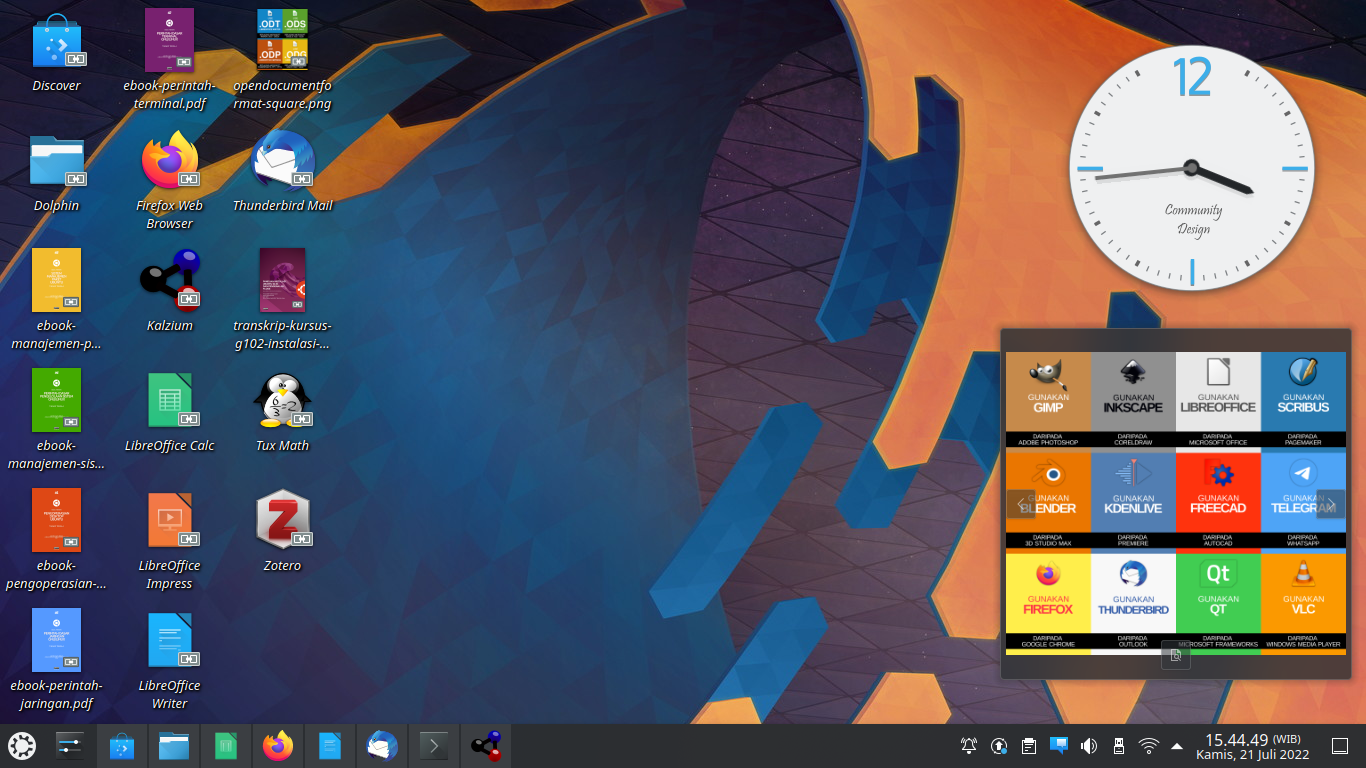Launch LibreOffice Calc from the taskbar
Image resolution: width=1366 pixels, height=768 pixels.
click(226, 746)
